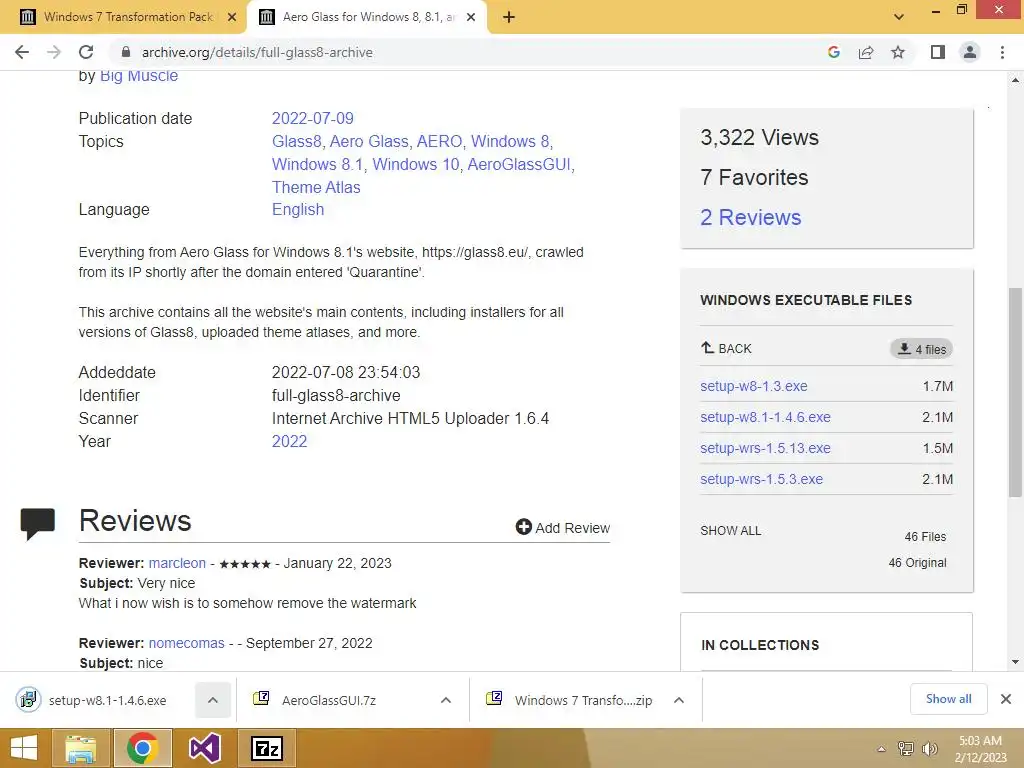Viewport: 1024px width, 768px height.
Task: Open a new tab with plus button
Action: click(509, 17)
